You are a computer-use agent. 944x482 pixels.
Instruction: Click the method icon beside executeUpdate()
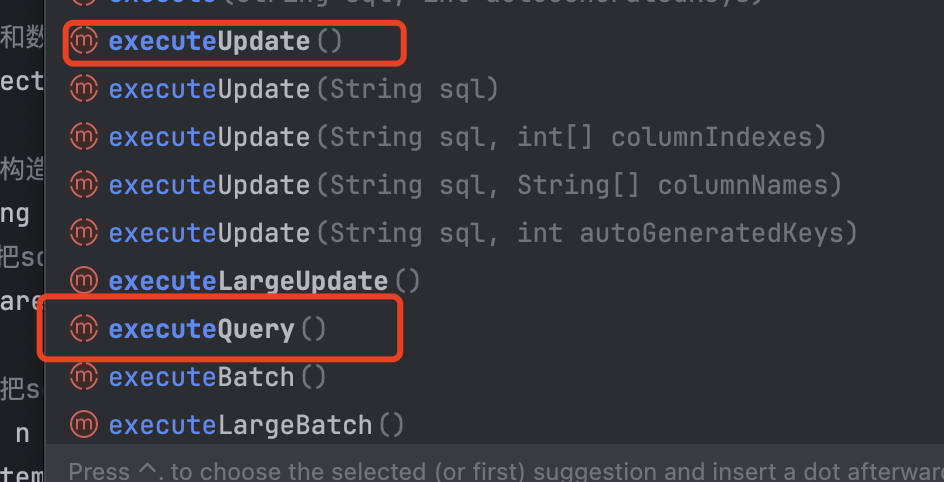coord(84,41)
